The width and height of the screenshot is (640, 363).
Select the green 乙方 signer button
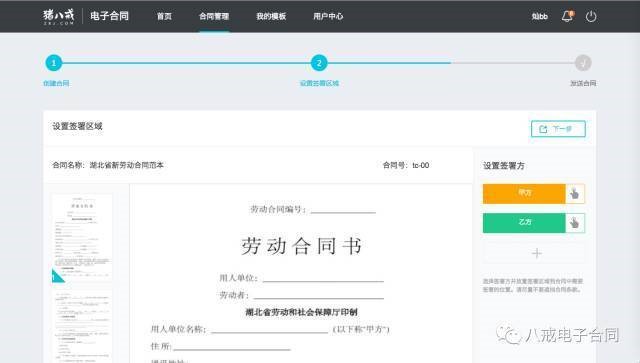point(524,223)
